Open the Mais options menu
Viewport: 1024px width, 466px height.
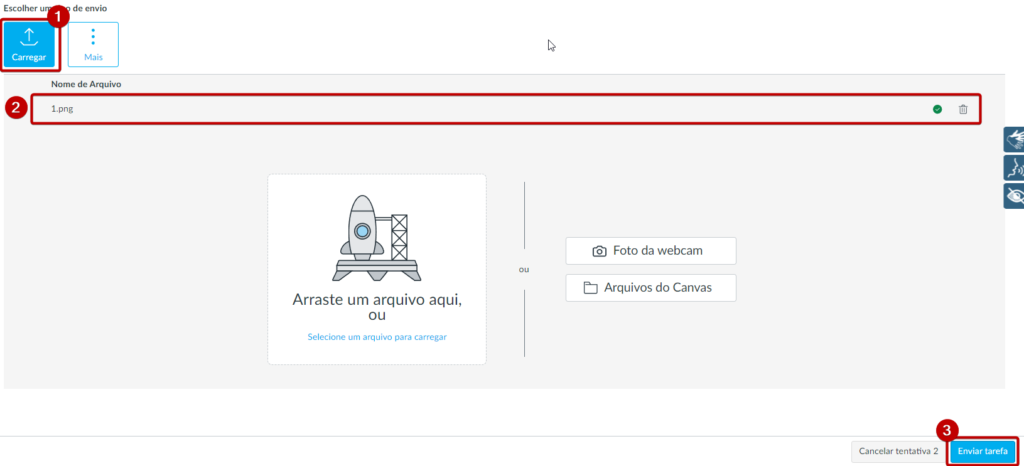pyautogui.click(x=93, y=45)
